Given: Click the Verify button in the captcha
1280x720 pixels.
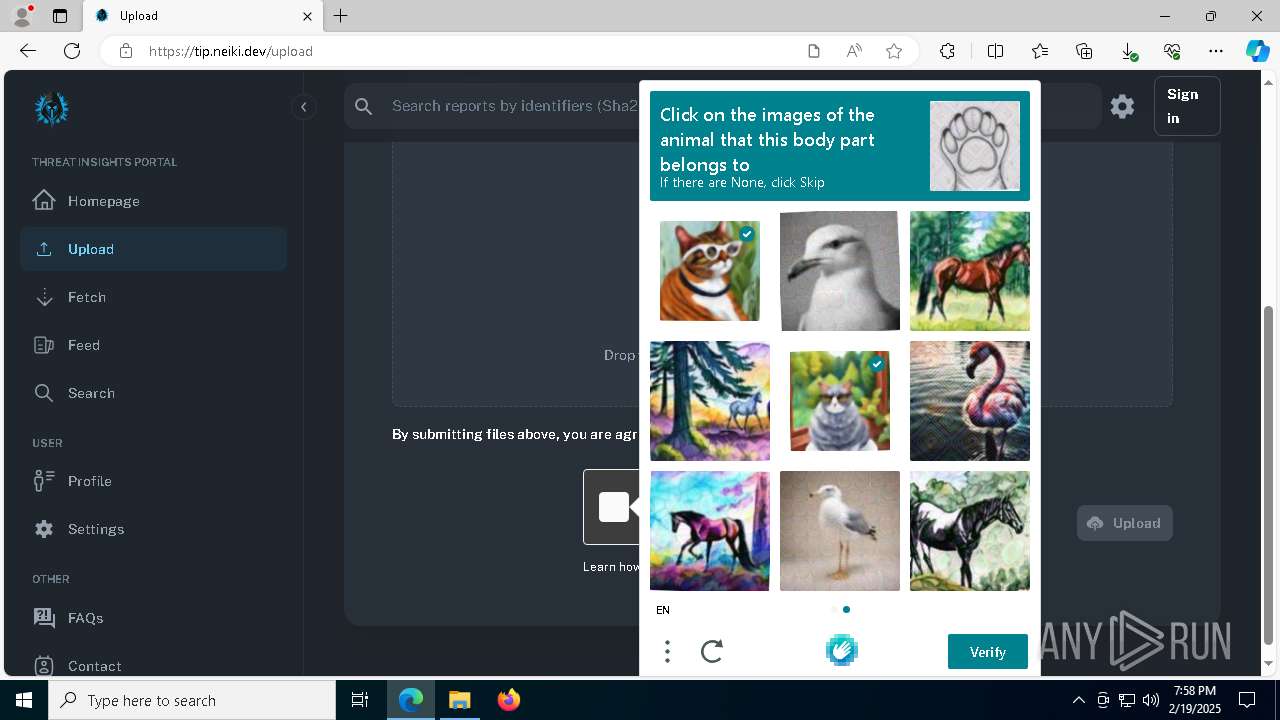Looking at the screenshot, I should point(988,652).
